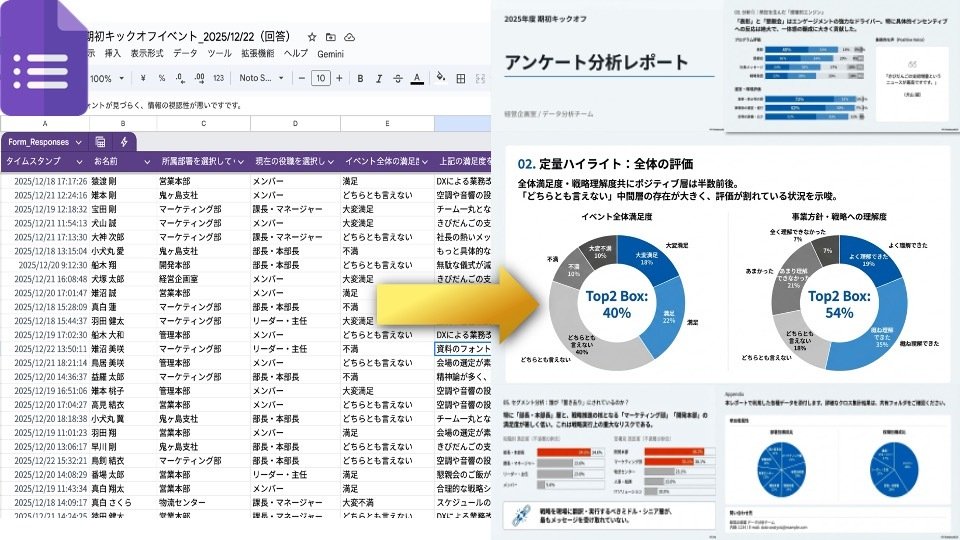Open the 挿入 menu

(x=113, y=53)
